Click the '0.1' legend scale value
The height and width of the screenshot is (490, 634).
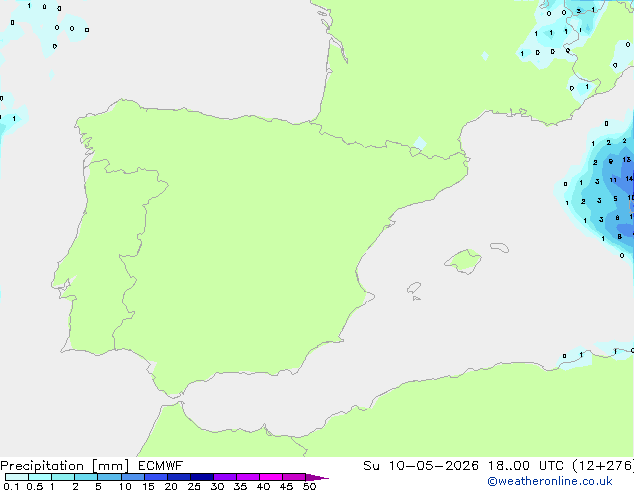click(x=11, y=486)
